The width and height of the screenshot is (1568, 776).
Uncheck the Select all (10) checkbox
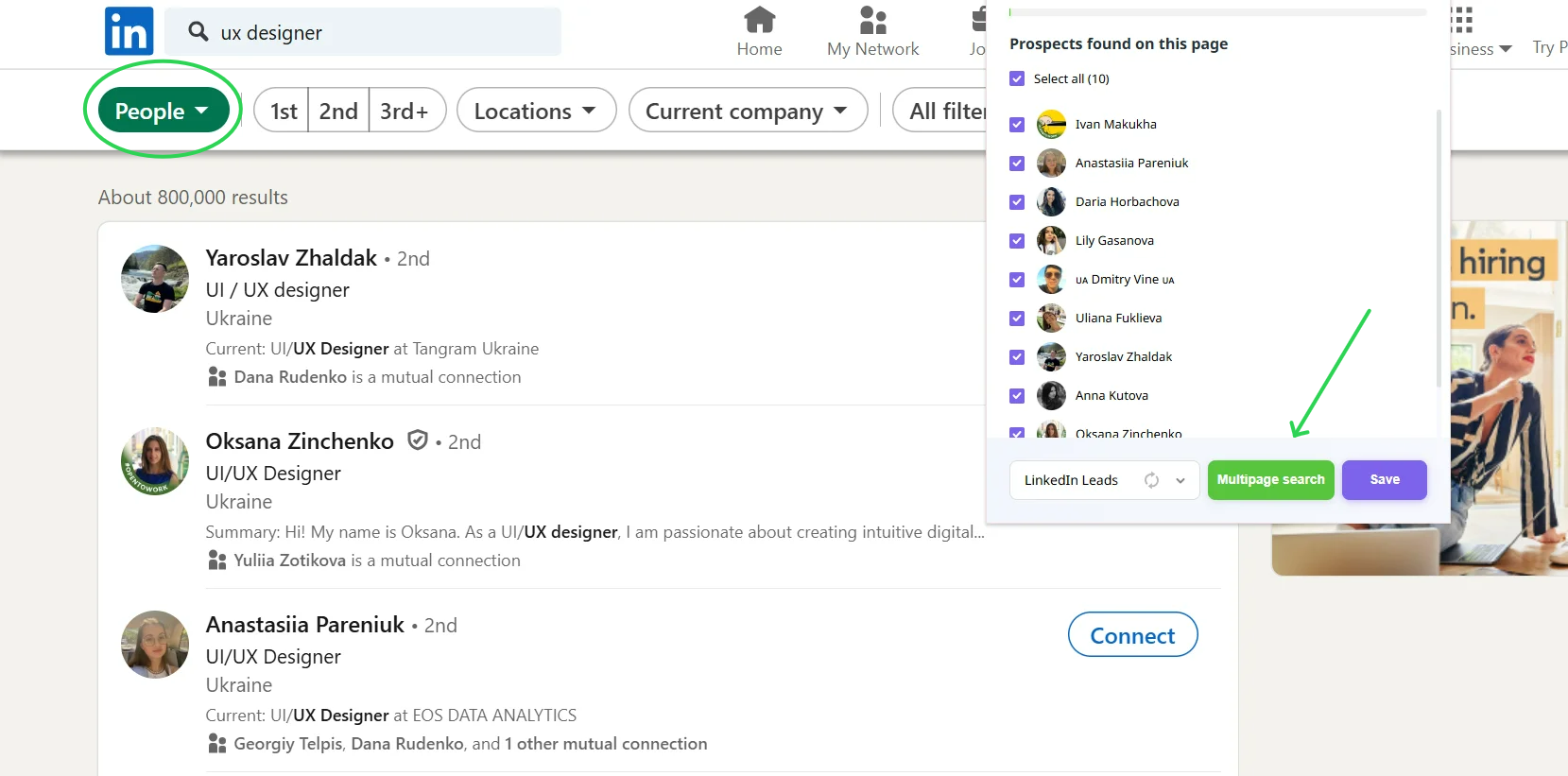tap(1017, 78)
